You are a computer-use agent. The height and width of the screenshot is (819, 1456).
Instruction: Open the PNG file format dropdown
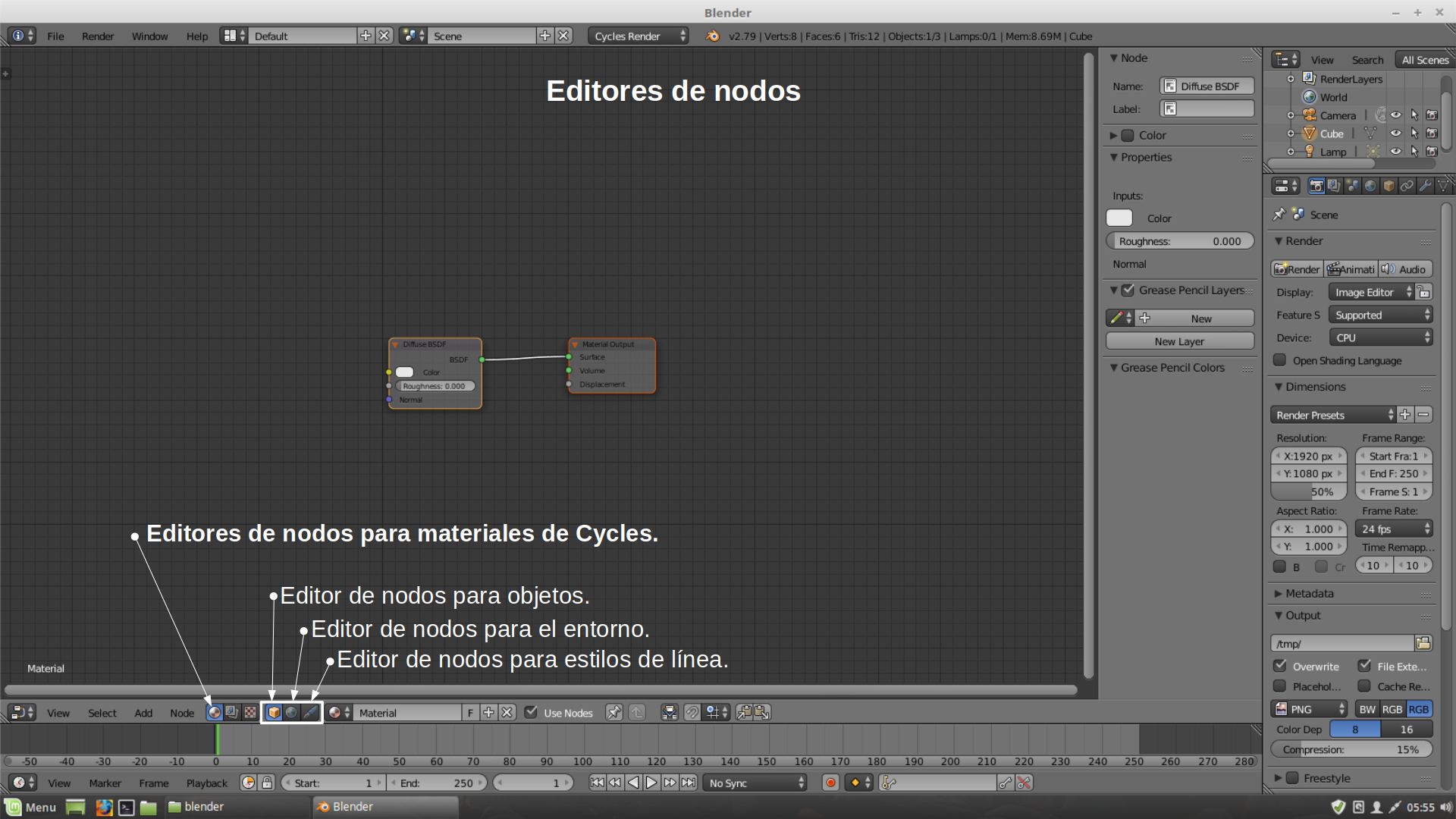point(1309,709)
